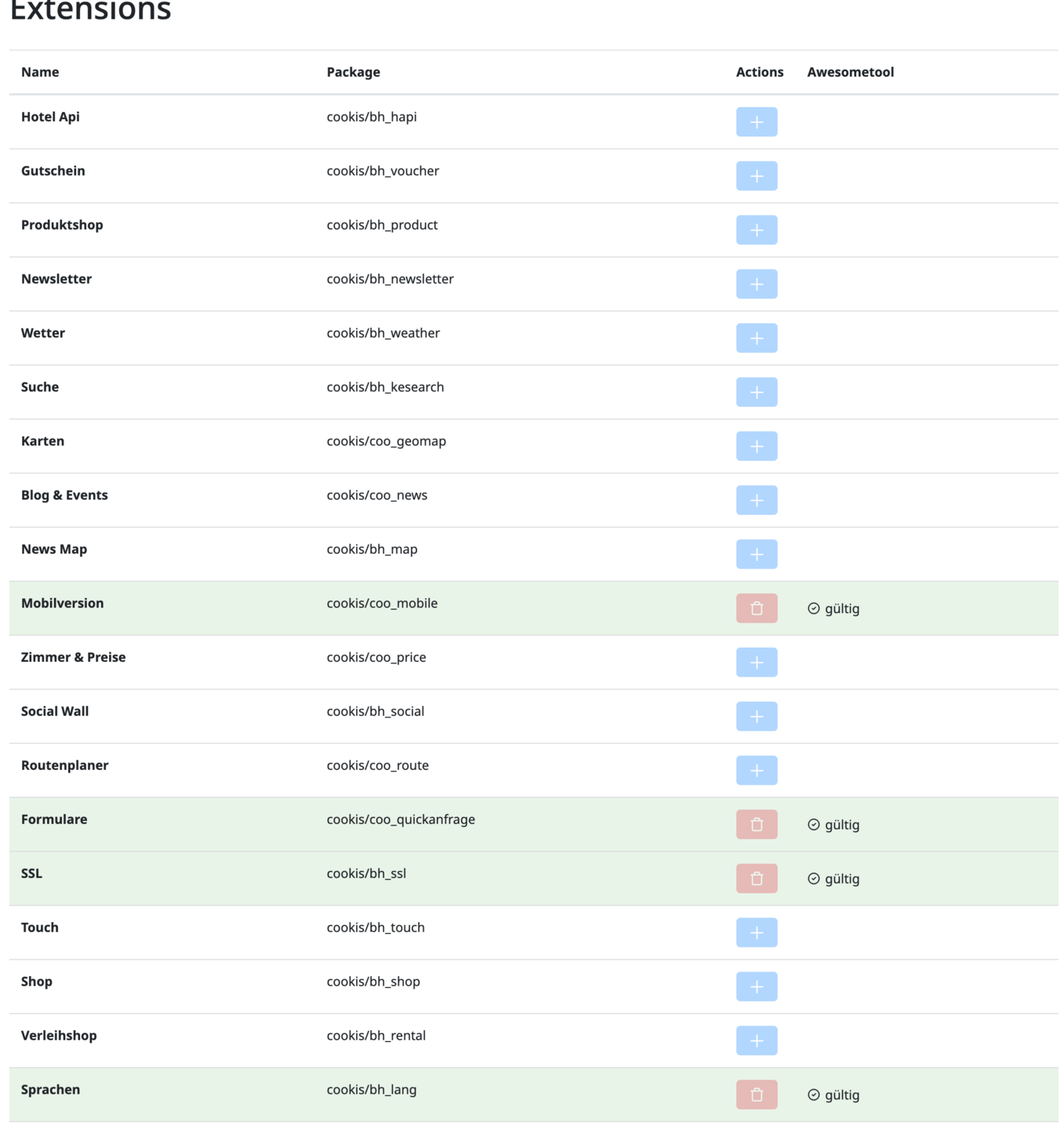Remove the Sprachen extension
Screen dimensions: 1064x1129
756,1095
